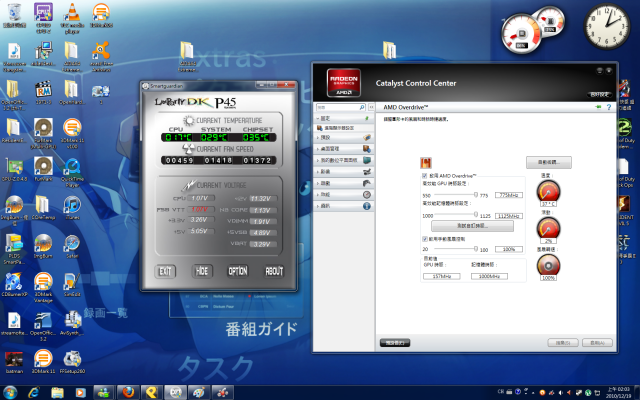The width and height of the screenshot is (640, 400).
Task: Open 3DMark 11 shortcut next to batman
Action: (x=43, y=362)
